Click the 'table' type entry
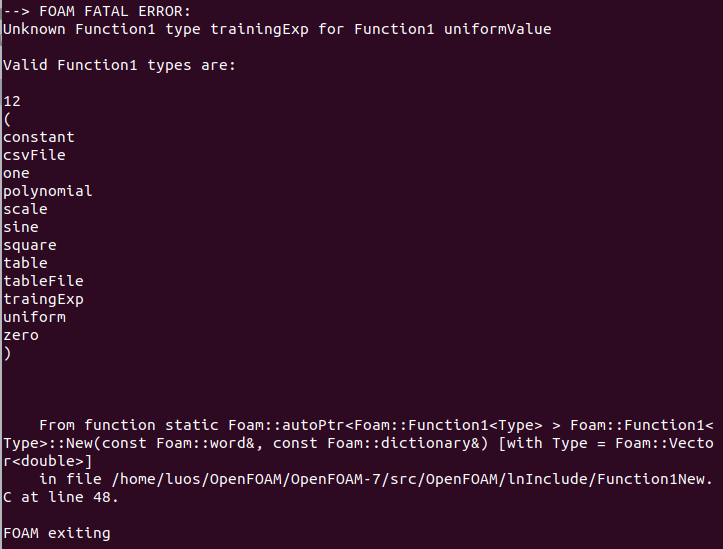Screen dimensions: 723x549 coord(26,263)
